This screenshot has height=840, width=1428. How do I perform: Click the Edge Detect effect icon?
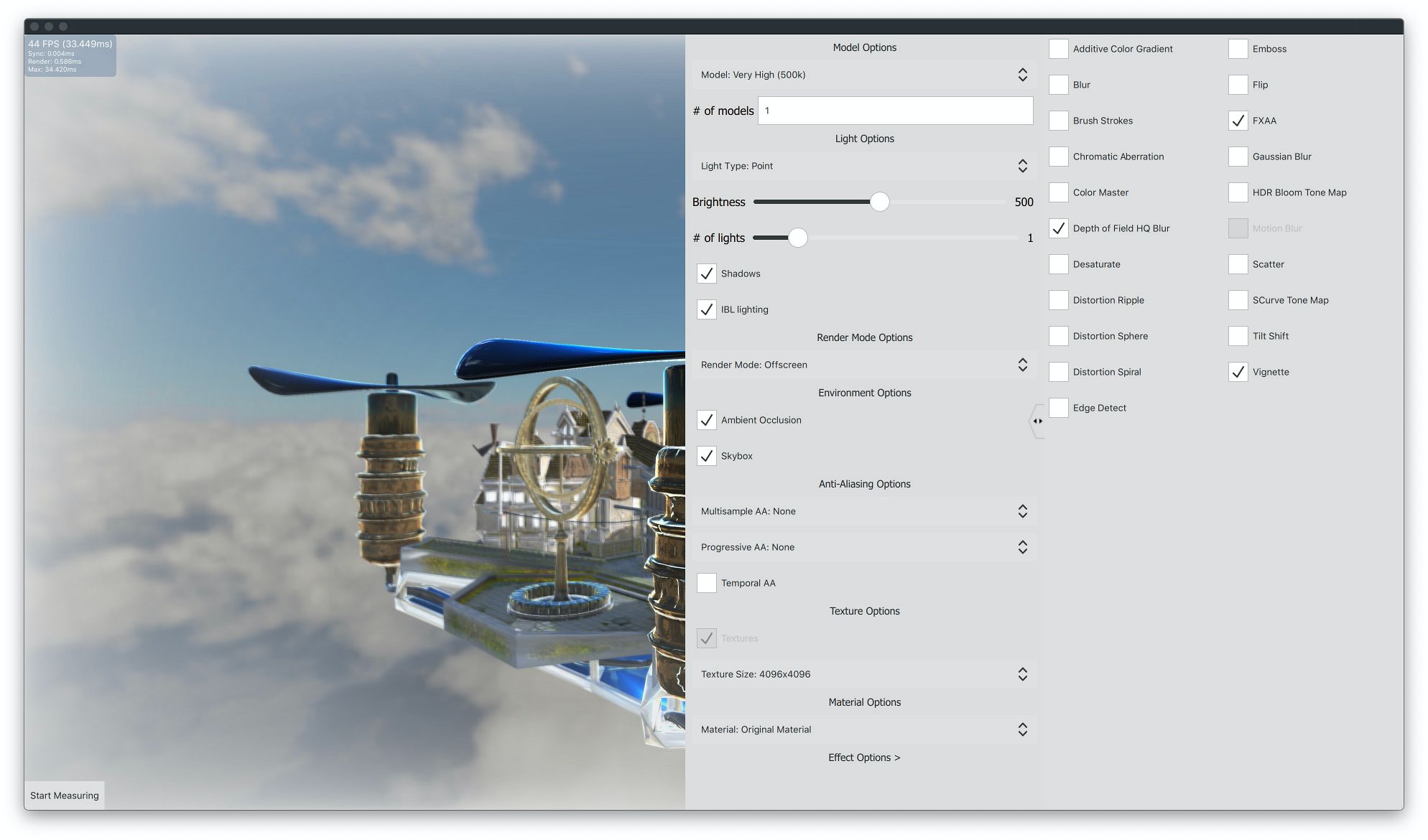click(x=1059, y=407)
